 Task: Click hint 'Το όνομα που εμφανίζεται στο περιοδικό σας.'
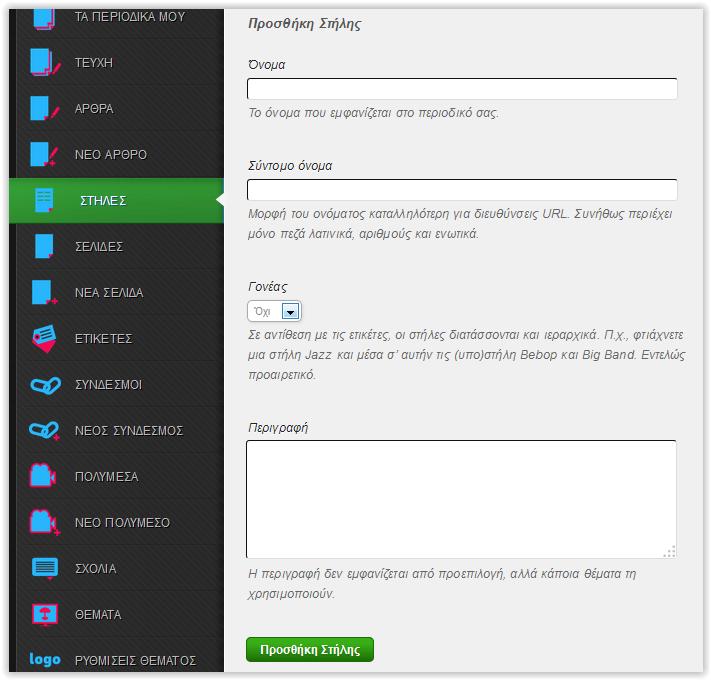pos(373,113)
